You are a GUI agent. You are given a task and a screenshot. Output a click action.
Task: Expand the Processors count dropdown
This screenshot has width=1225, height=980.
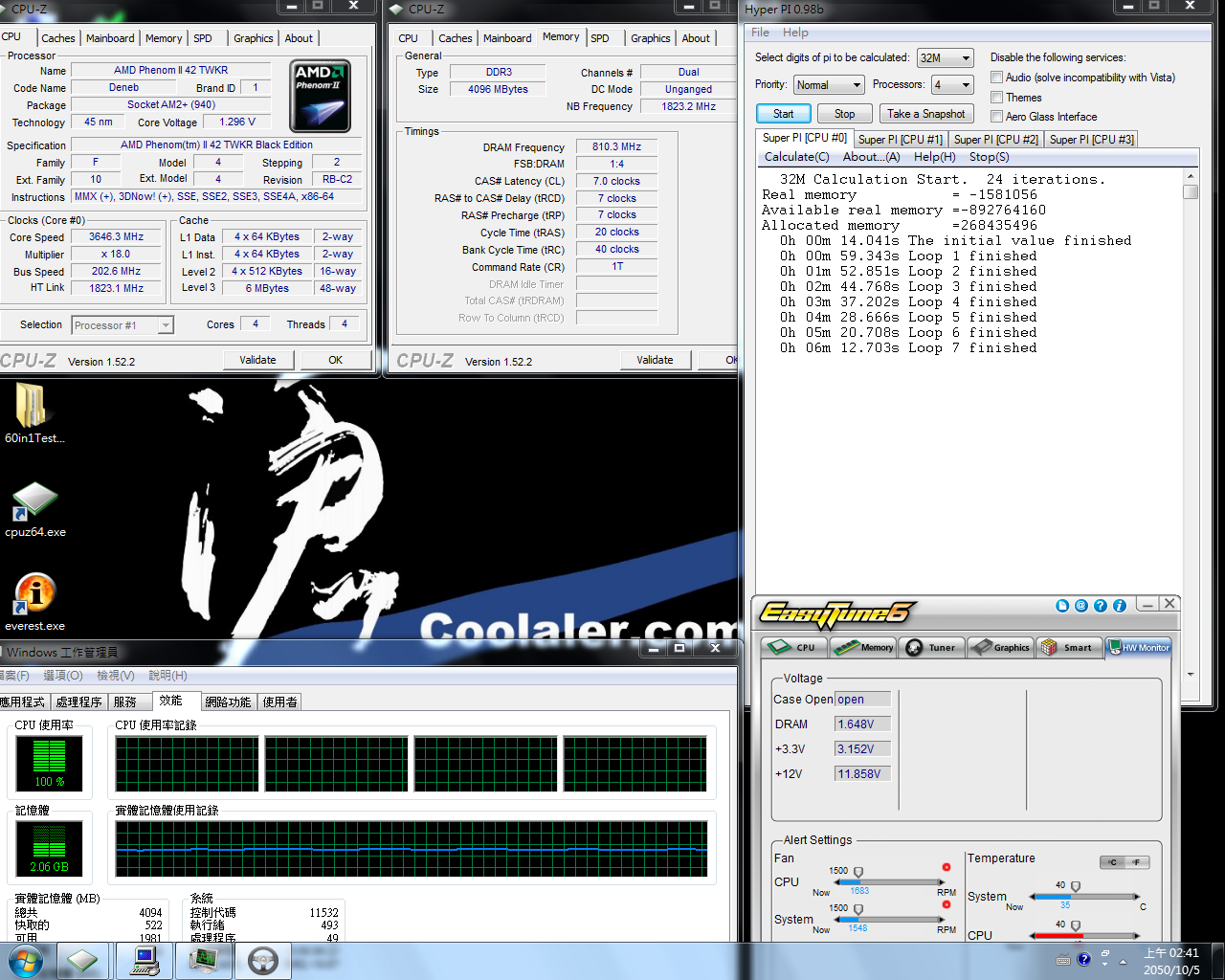[952, 85]
